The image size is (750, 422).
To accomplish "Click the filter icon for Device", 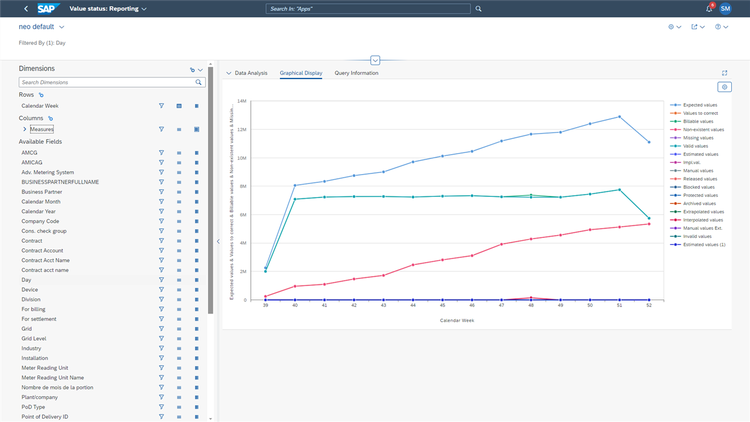I will [x=161, y=289].
